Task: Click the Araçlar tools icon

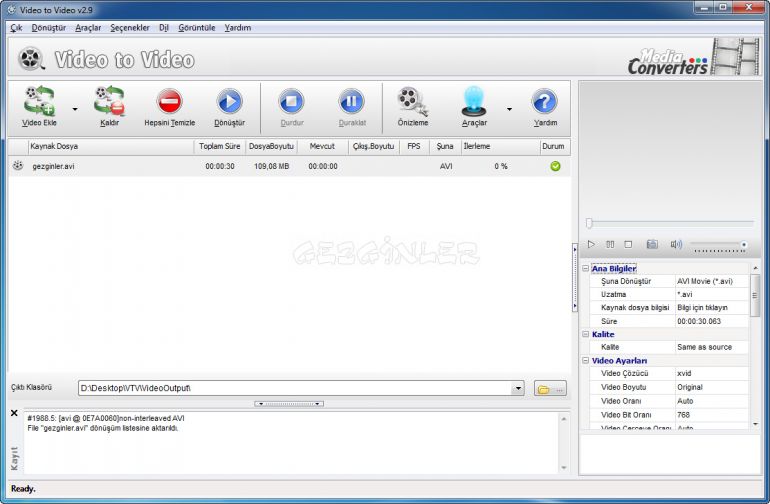Action: tap(474, 101)
